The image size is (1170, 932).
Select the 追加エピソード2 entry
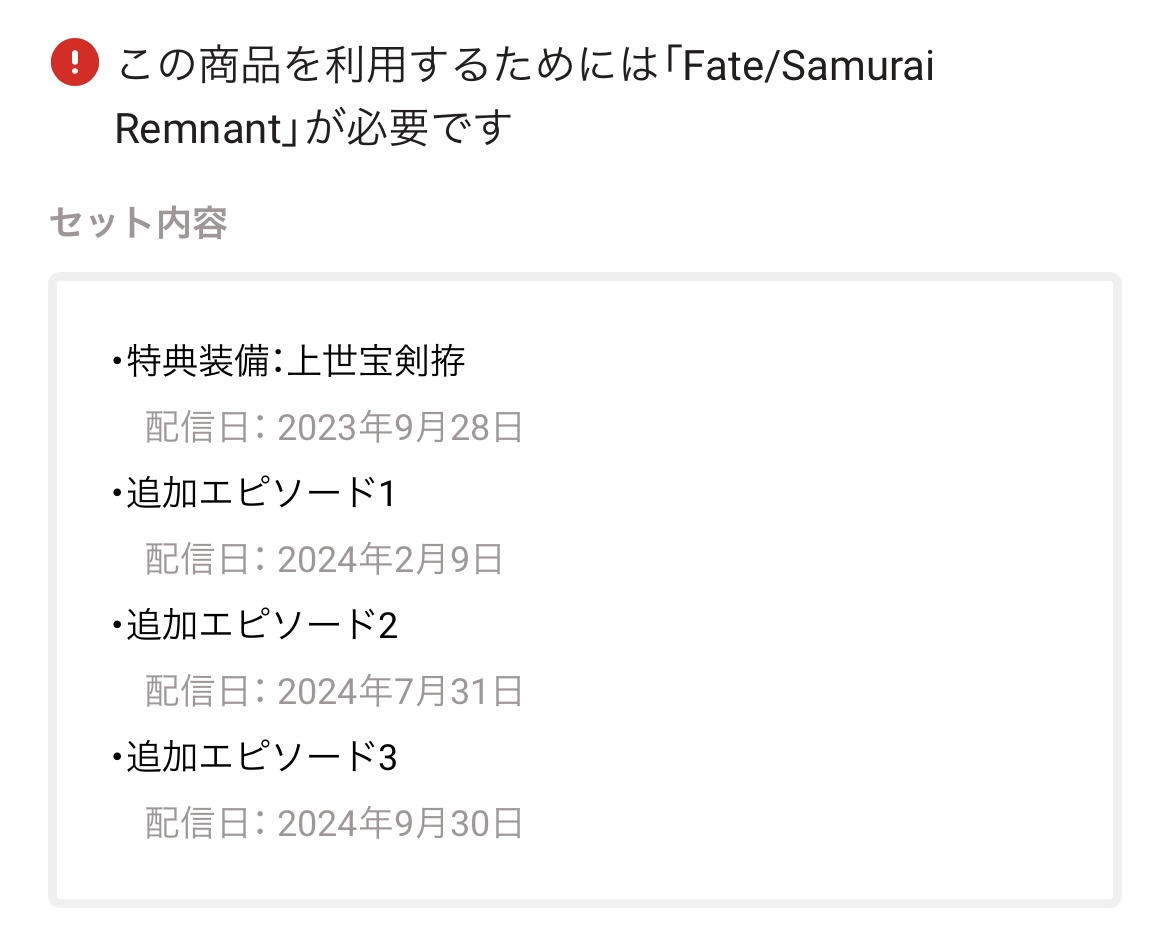tap(254, 625)
